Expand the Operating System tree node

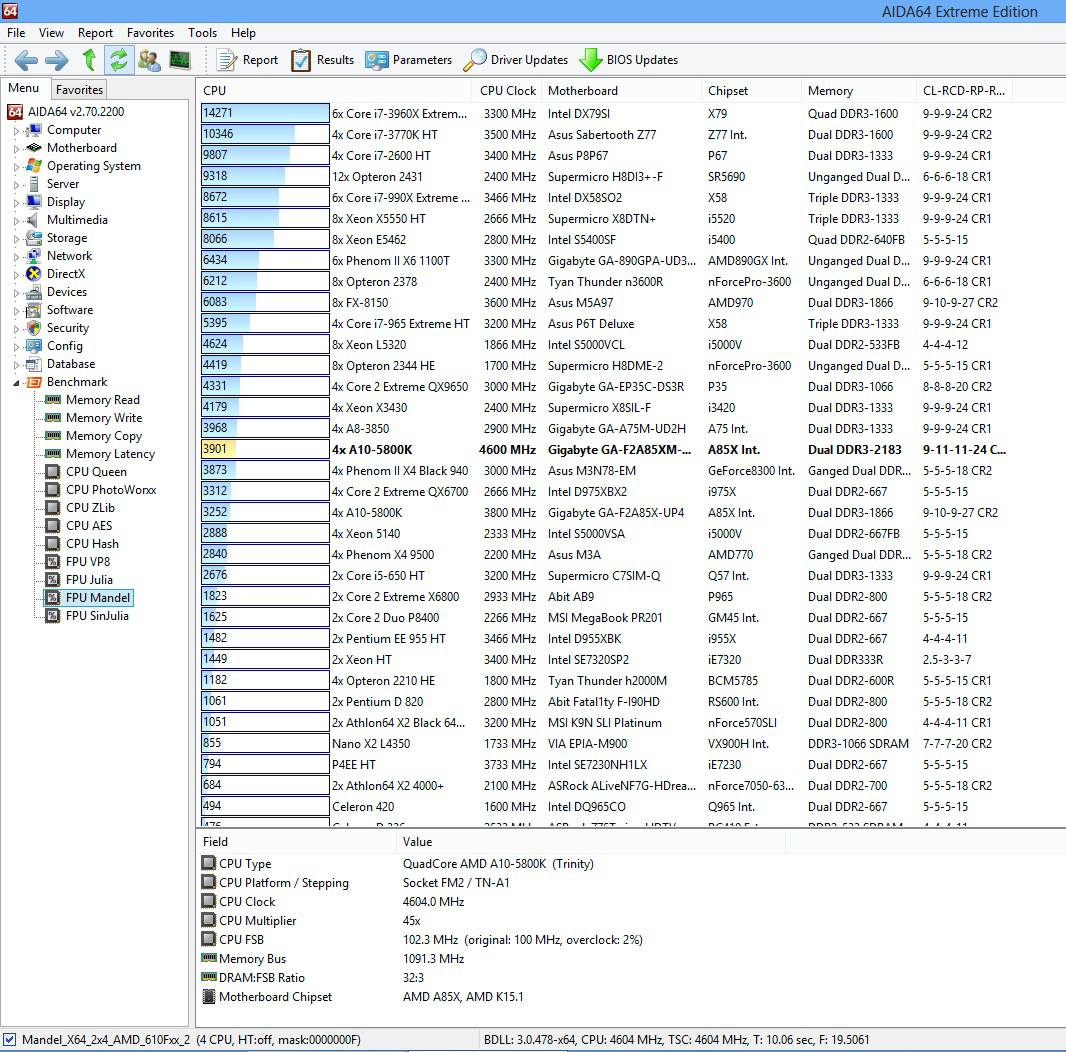point(16,167)
